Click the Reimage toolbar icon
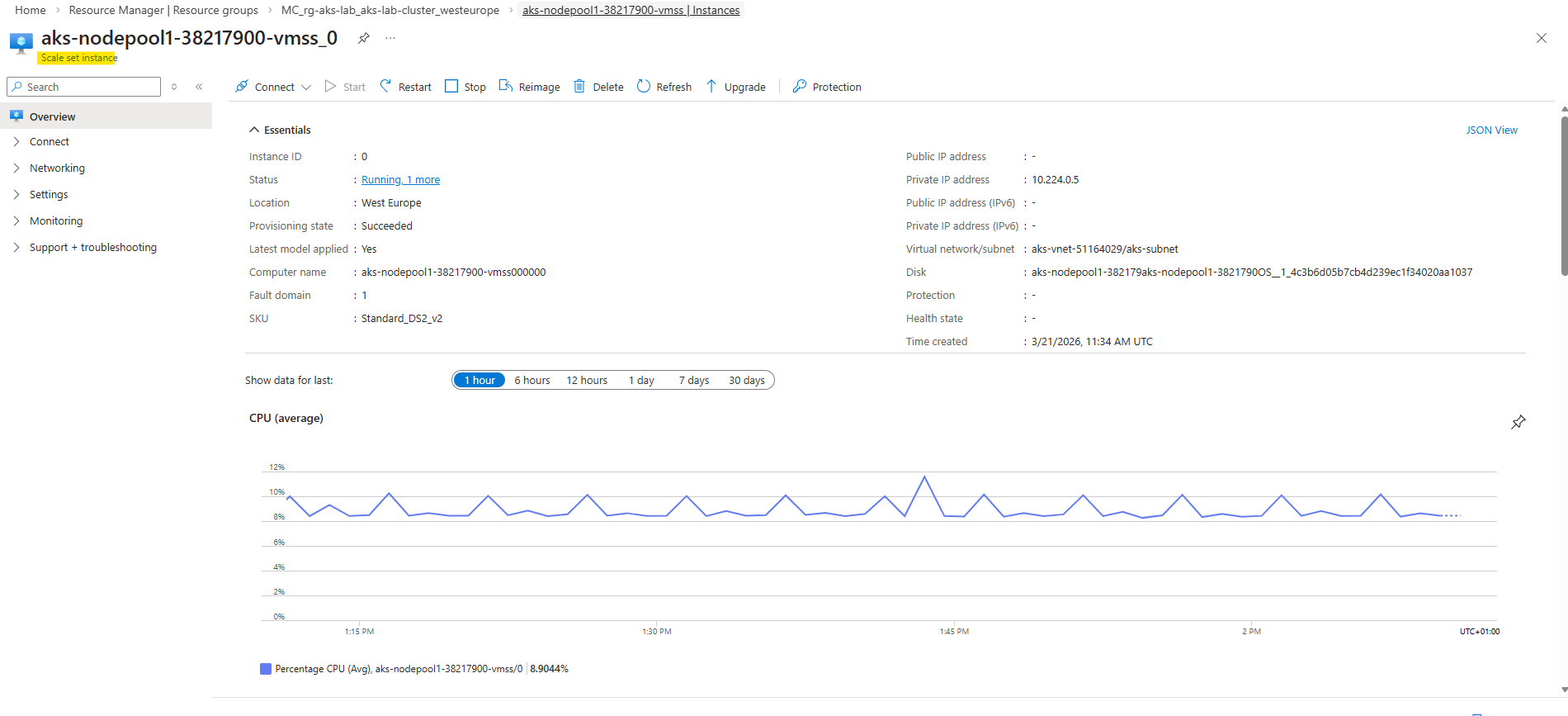The width and height of the screenshot is (1568, 716). [x=506, y=86]
